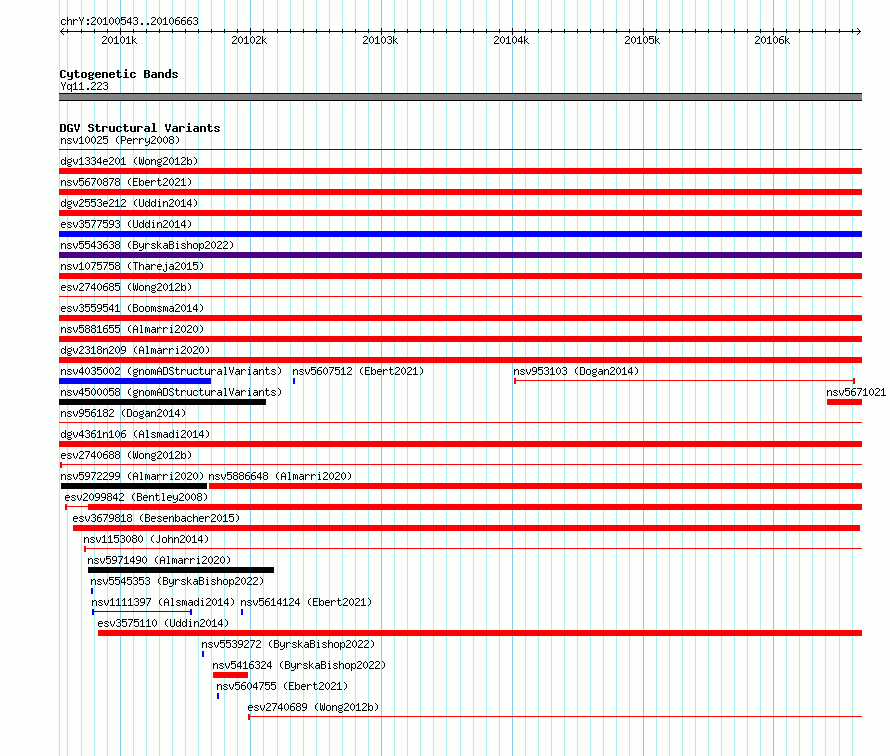Open nsv1153080 (John2014) label
Image resolution: width=890 pixels, height=756 pixels.
tap(146, 539)
